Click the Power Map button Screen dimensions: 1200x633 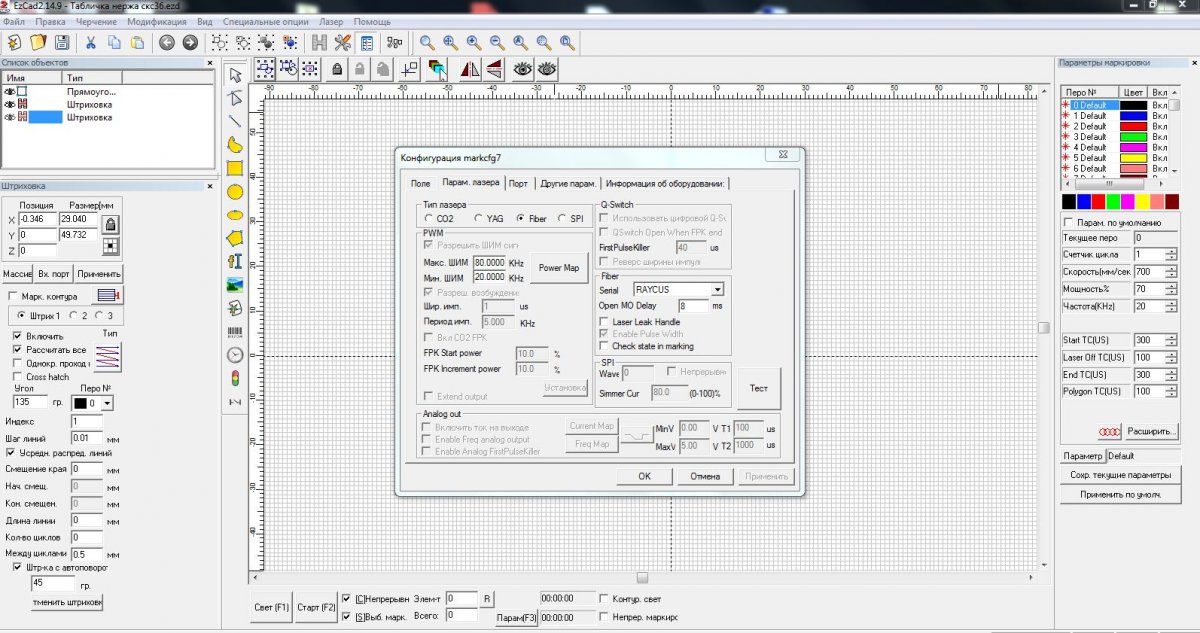tap(558, 268)
